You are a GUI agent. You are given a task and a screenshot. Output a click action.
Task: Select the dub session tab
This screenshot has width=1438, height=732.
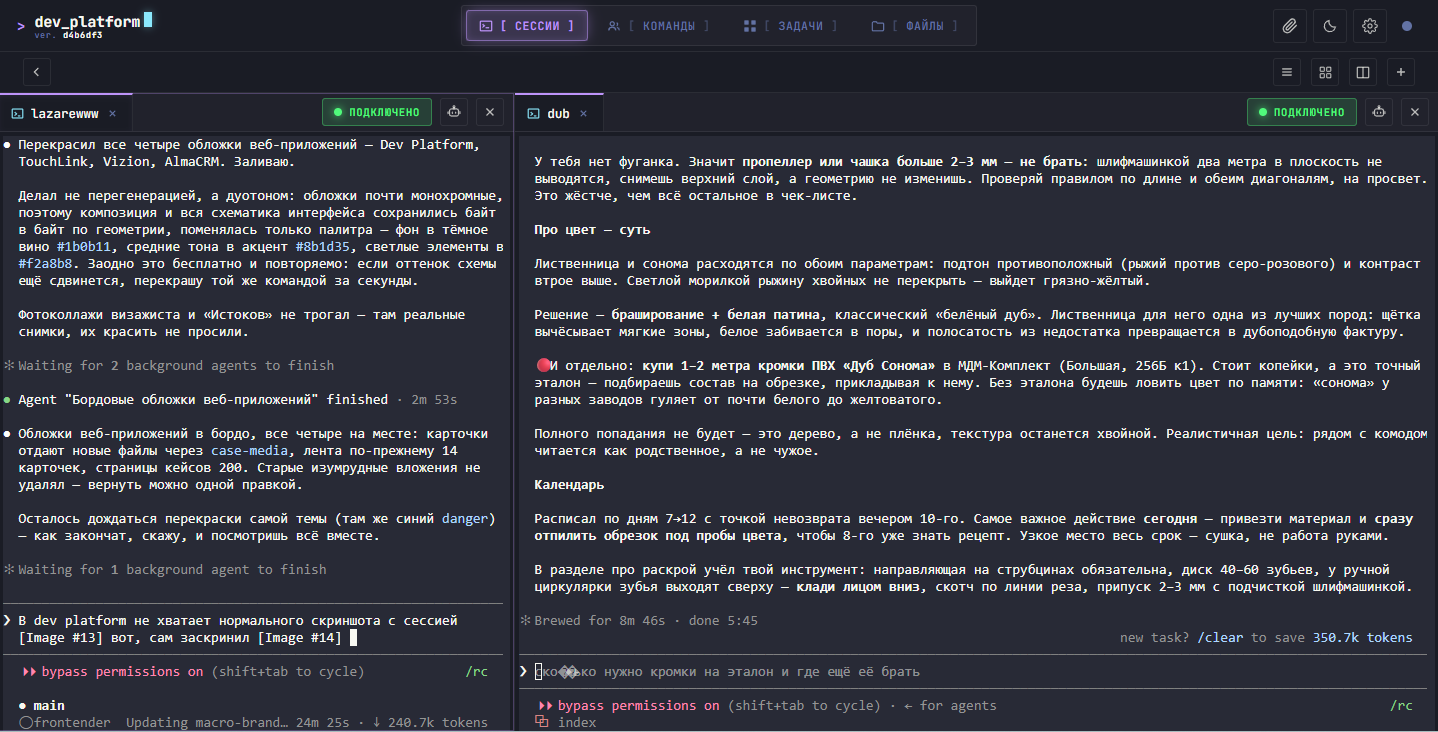(x=558, y=113)
